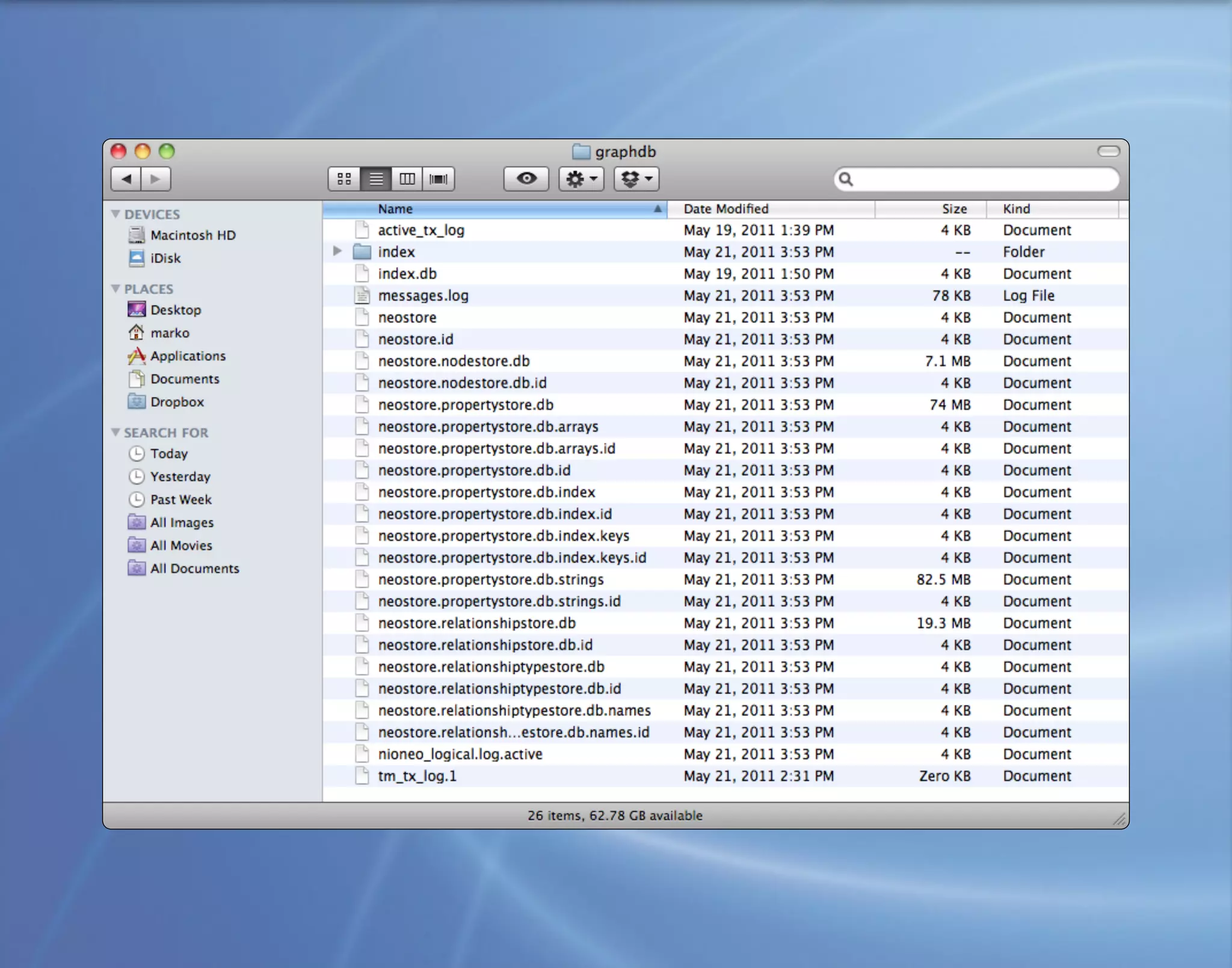Open Macintosh HD in sidebar

[x=192, y=235]
